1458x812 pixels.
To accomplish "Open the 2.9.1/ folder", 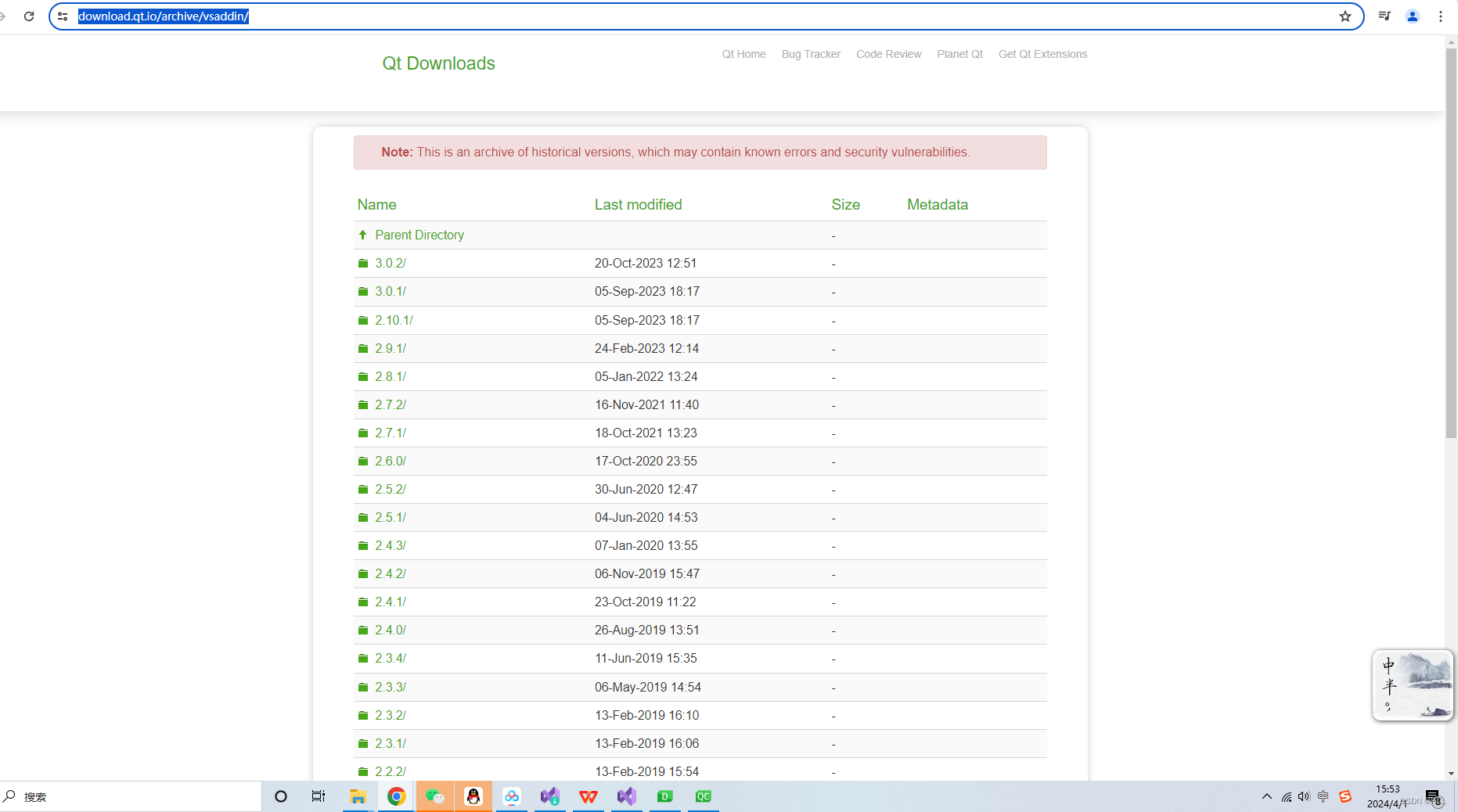I will tap(391, 349).
